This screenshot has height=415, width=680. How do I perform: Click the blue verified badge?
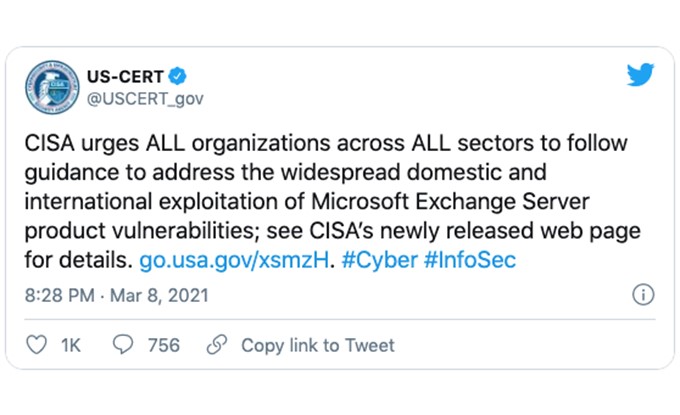177,76
